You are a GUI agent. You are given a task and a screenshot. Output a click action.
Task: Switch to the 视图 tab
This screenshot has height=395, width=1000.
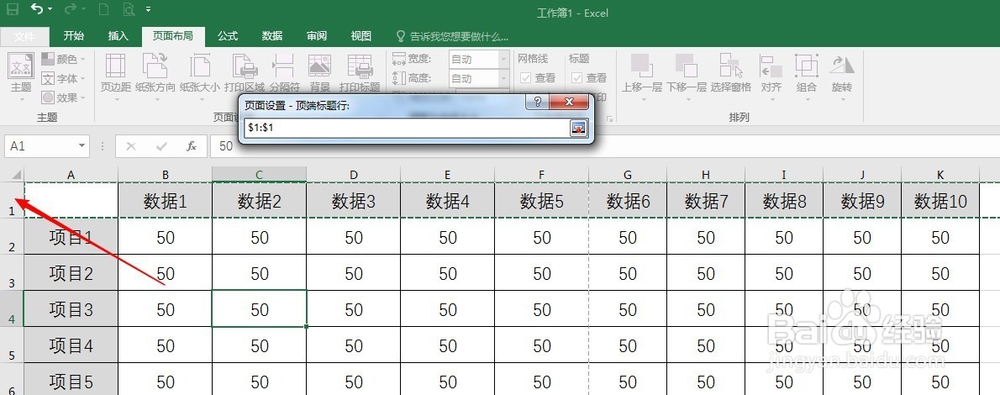[x=362, y=36]
